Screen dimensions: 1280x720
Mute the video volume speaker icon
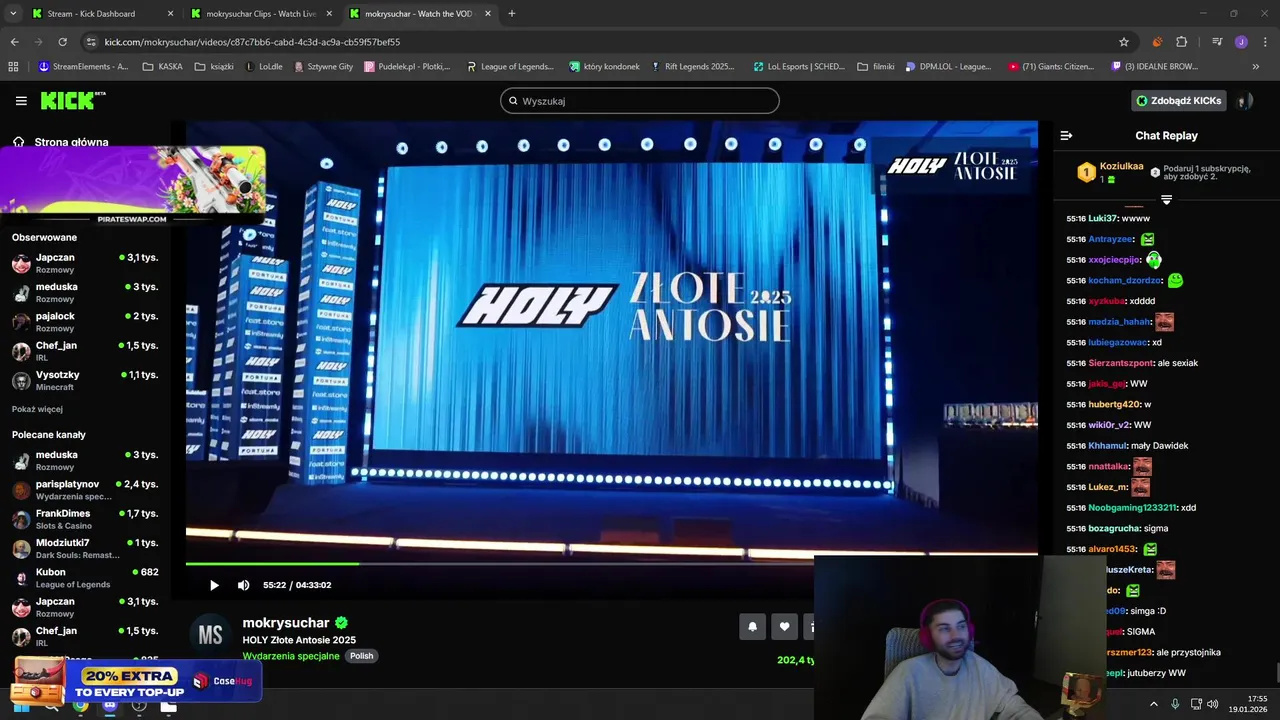click(x=243, y=585)
